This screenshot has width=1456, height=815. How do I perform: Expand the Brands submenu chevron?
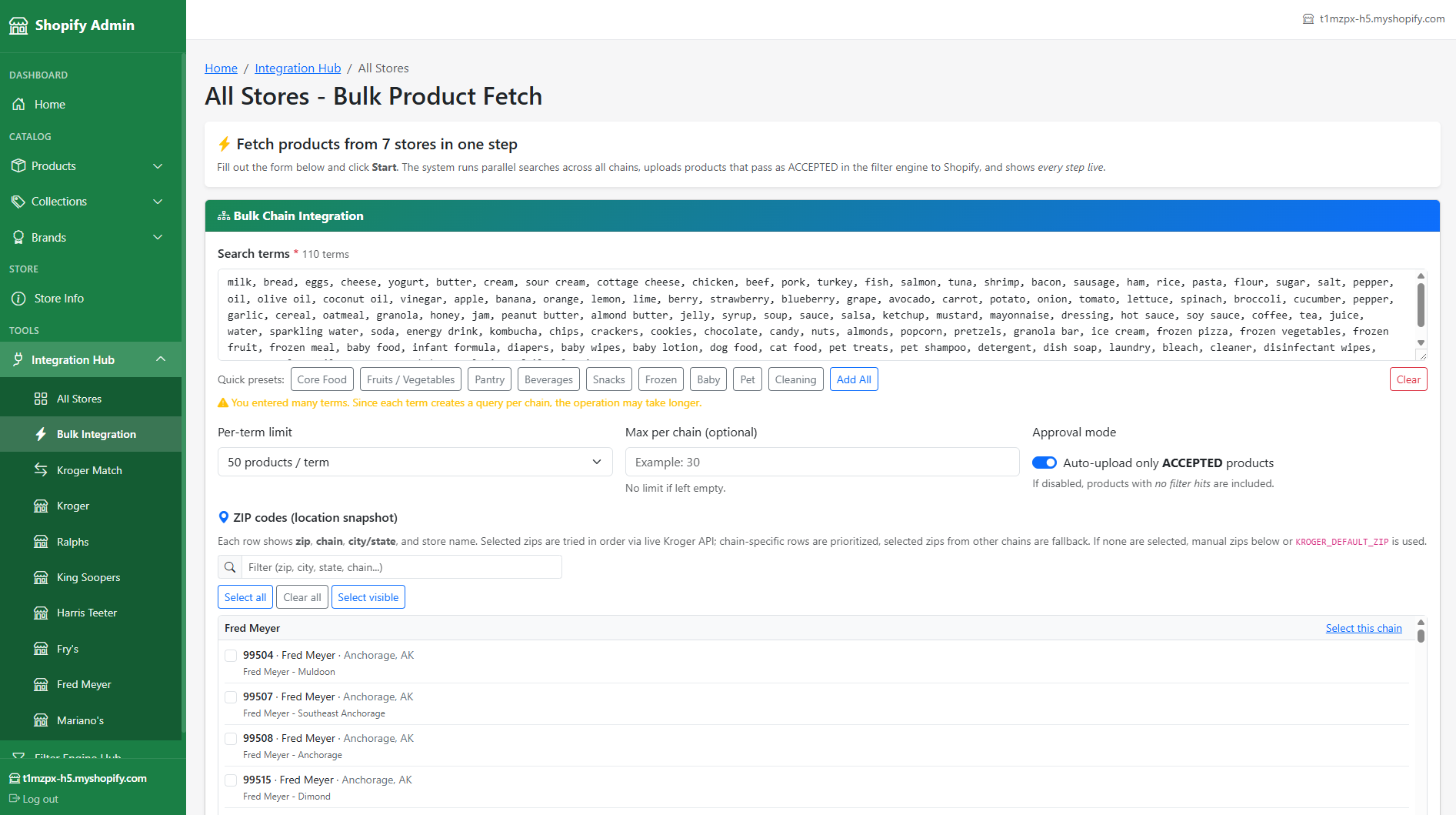[x=158, y=237]
